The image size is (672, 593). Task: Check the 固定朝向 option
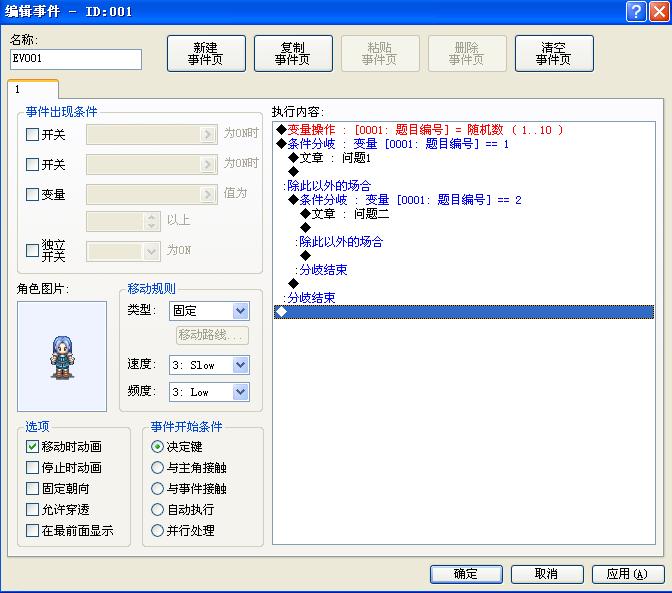point(33,488)
